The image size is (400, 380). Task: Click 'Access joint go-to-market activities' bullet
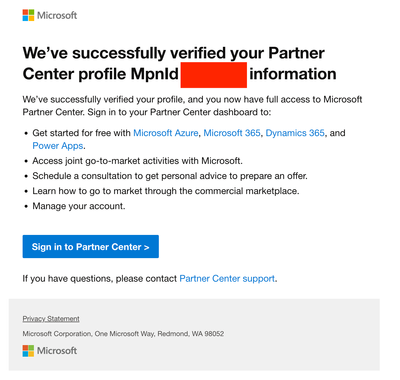coord(137,161)
